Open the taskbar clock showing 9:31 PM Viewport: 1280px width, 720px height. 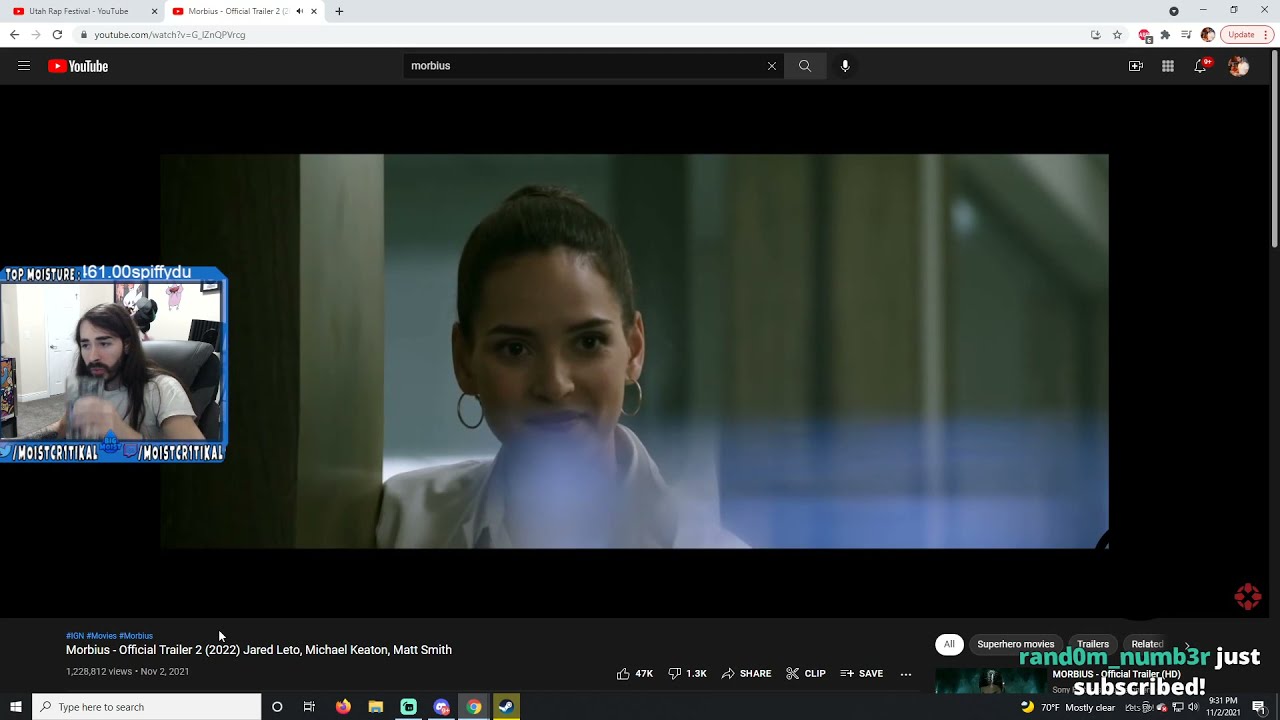pos(1222,707)
